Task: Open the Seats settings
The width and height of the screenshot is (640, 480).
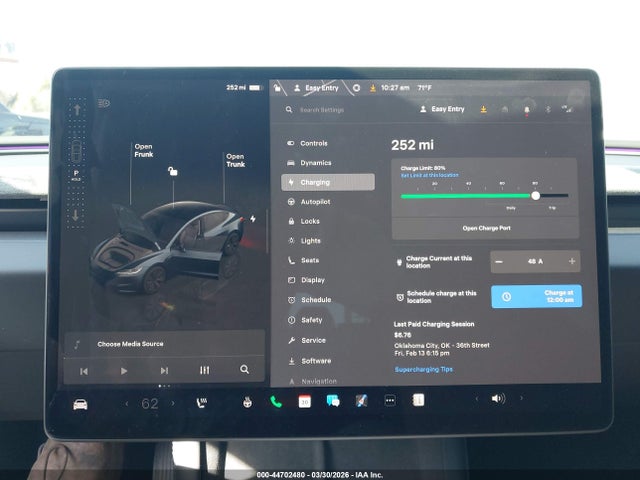Action: pos(304,260)
